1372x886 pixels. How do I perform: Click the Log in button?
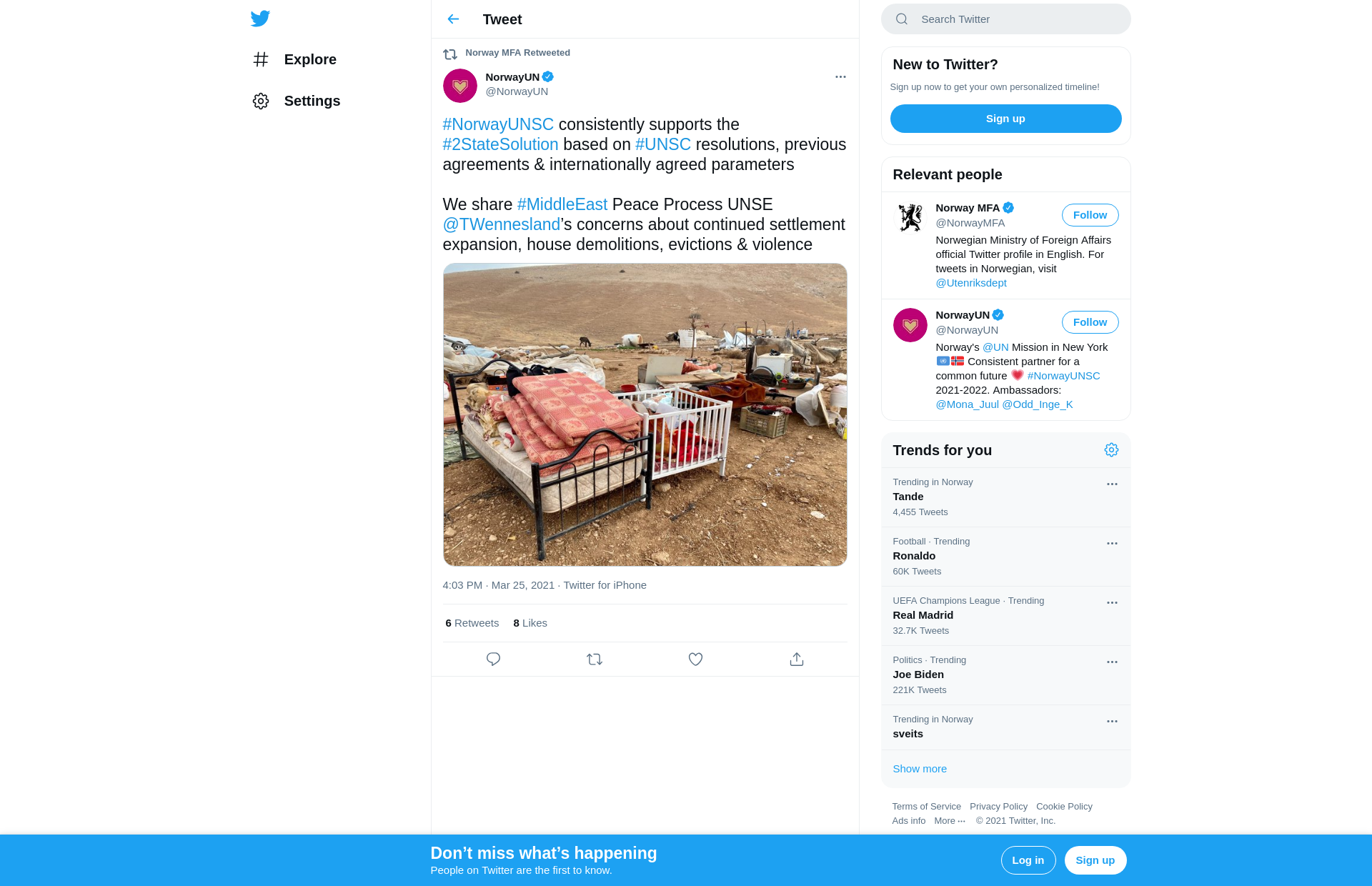tap(1028, 860)
